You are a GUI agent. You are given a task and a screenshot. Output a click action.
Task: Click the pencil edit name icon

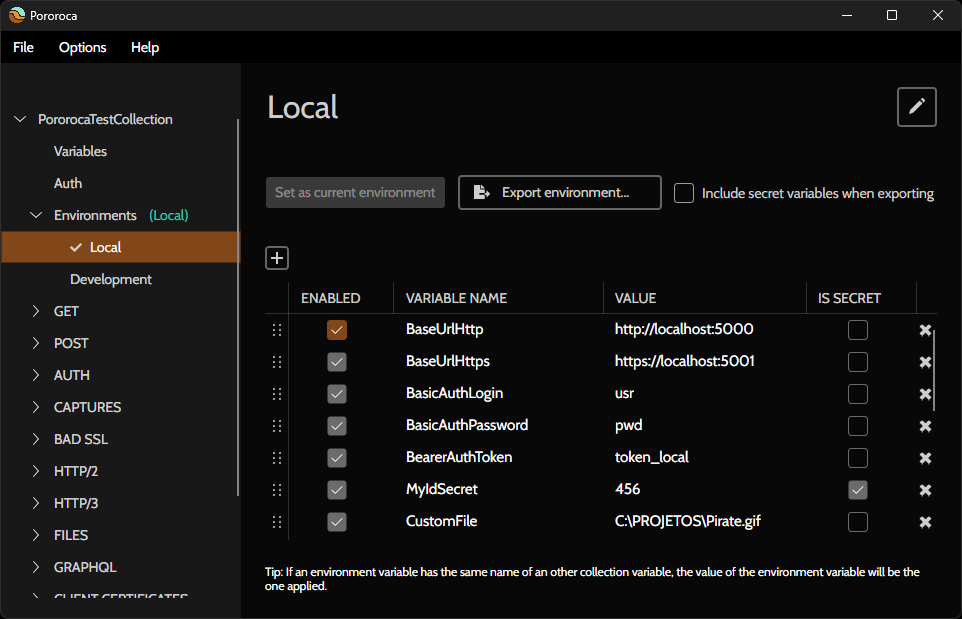pyautogui.click(x=916, y=107)
